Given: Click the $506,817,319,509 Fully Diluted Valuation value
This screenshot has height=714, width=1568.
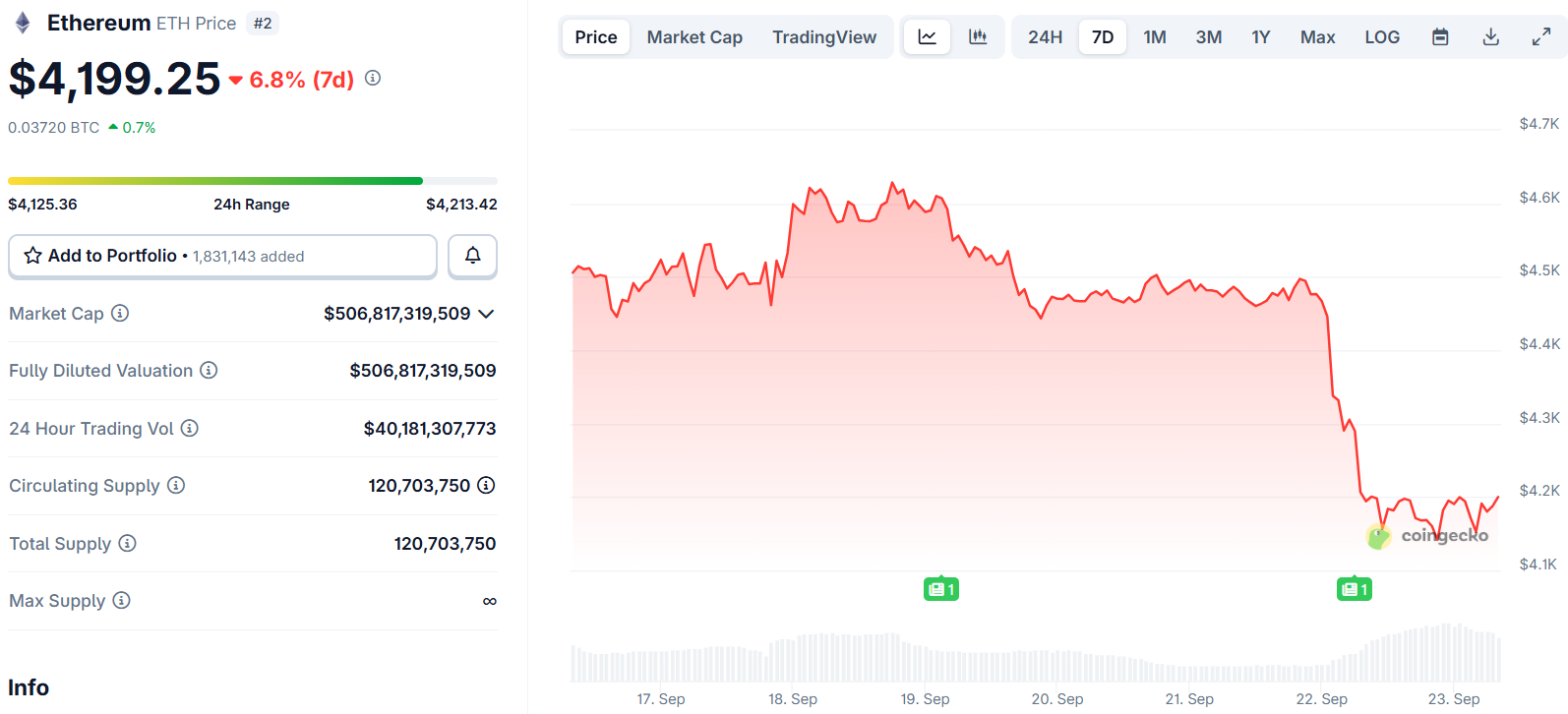Looking at the screenshot, I should pyautogui.click(x=423, y=371).
